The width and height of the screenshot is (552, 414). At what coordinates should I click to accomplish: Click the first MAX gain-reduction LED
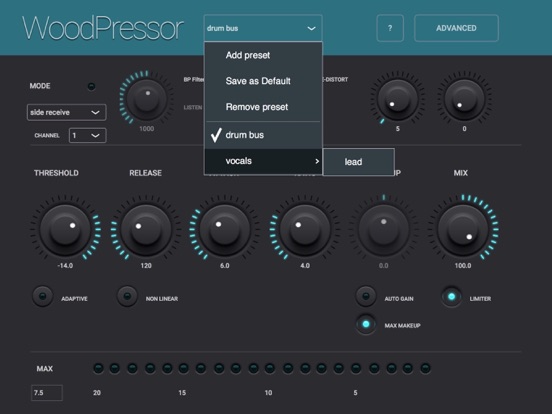coord(98,369)
